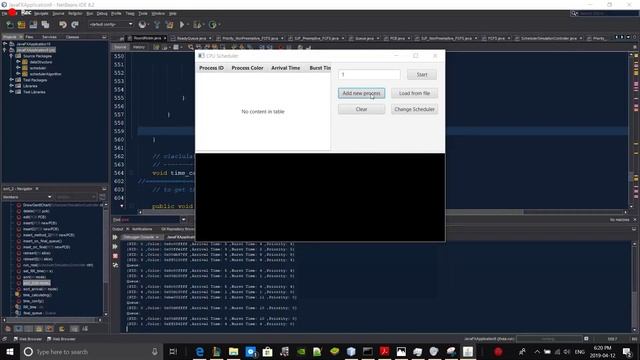Expand the Libraries tree node
Viewport: 640px width, 360px height.
point(11,86)
